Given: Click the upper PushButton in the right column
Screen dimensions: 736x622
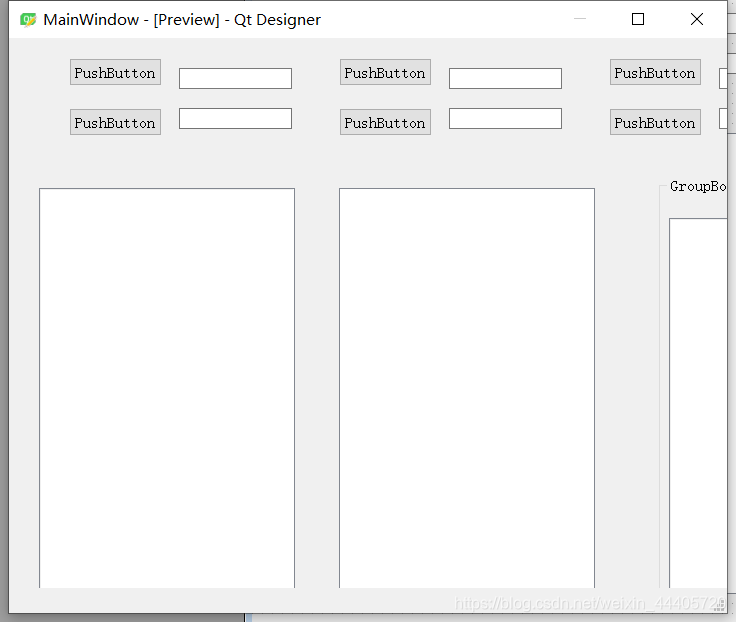Looking at the screenshot, I should [x=655, y=72].
